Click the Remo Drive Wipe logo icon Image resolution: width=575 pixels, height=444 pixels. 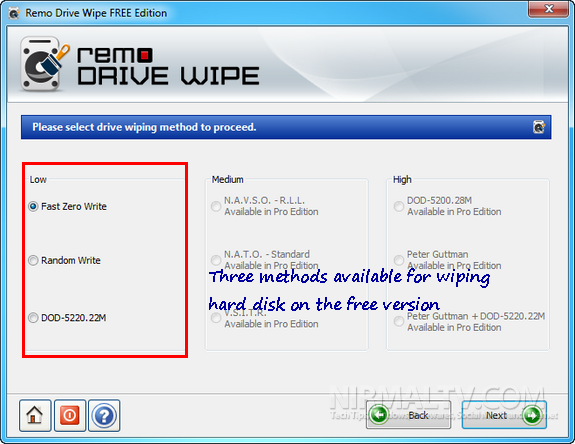click(44, 63)
